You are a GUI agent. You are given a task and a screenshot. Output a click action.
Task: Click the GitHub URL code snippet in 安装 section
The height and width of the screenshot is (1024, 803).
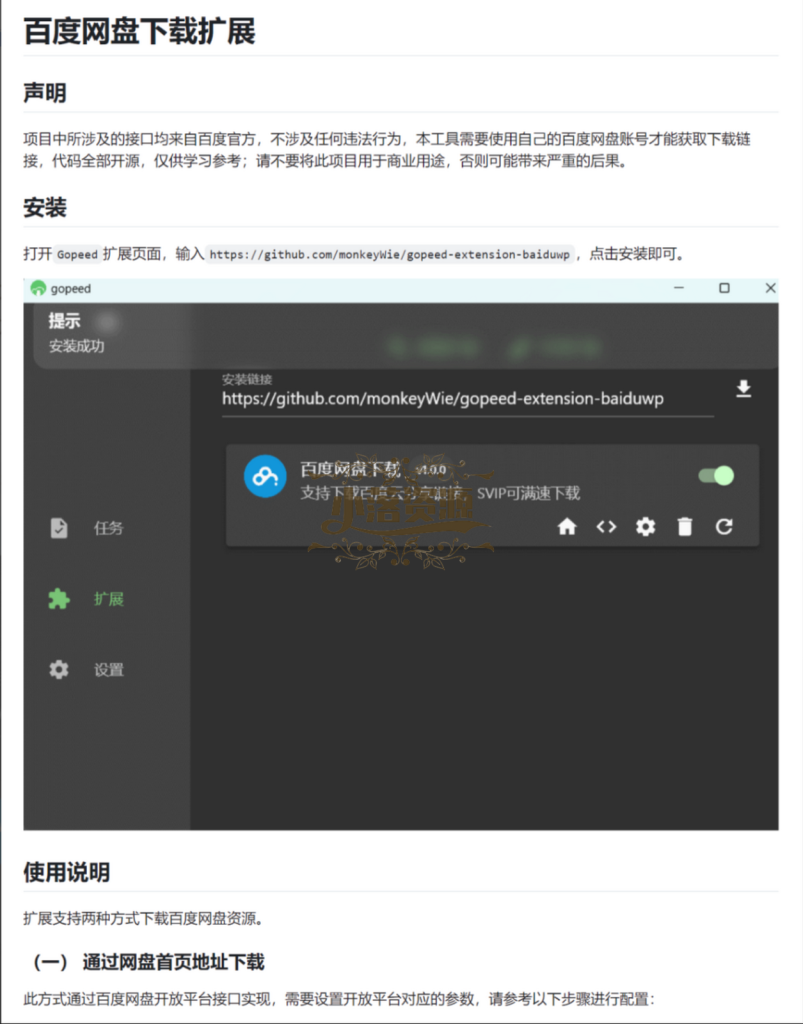[x=390, y=254]
